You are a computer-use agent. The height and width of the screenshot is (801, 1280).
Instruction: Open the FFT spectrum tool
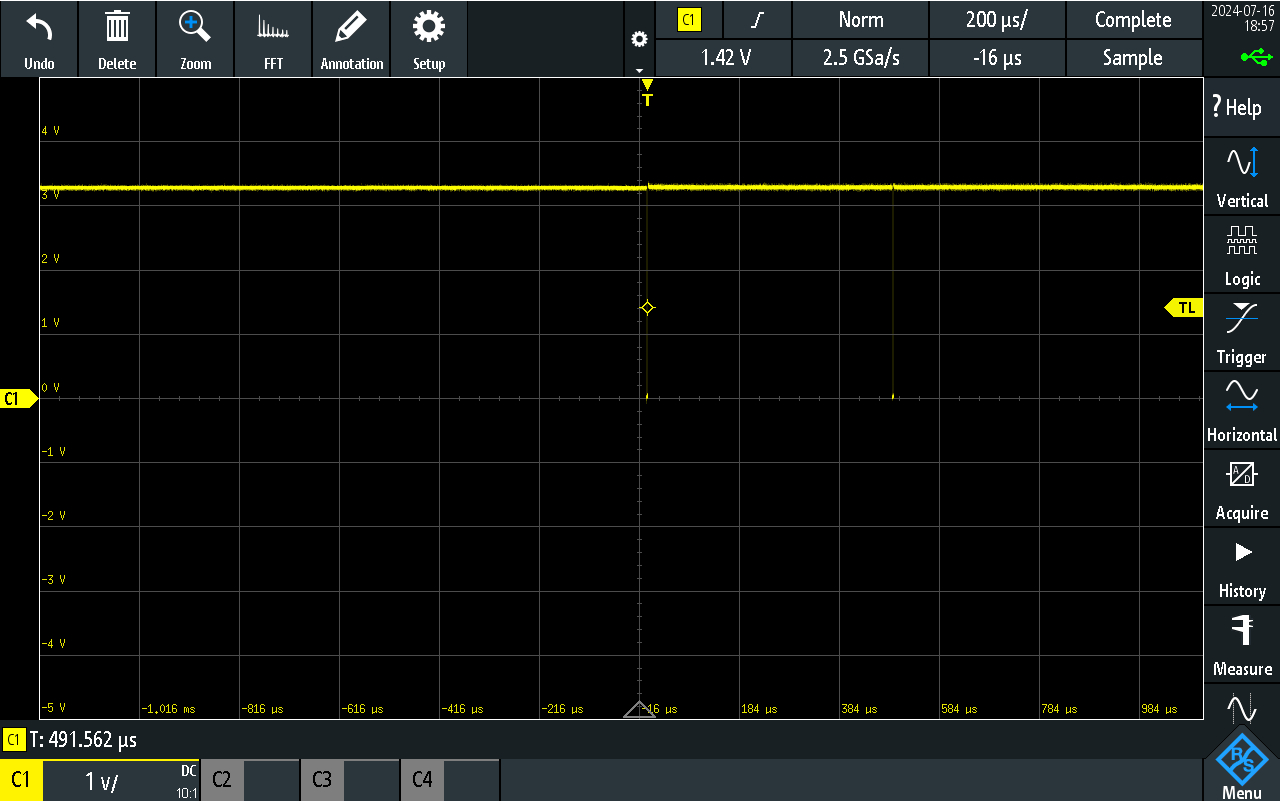[x=273, y=27]
